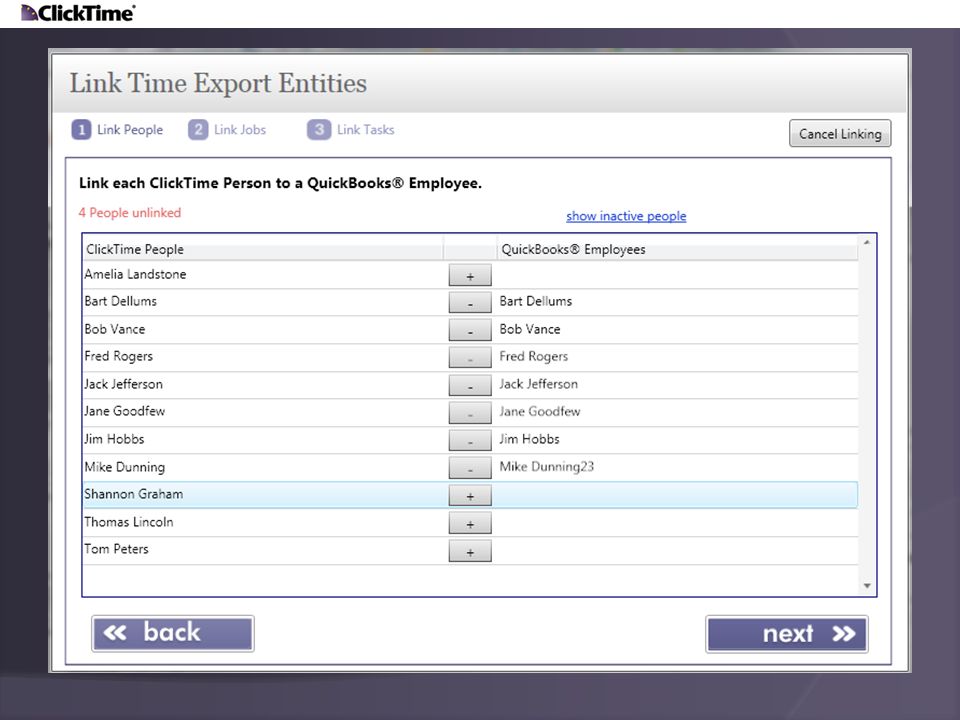960x720 pixels.
Task: Click QuickBooks employee Mike Dunning23
Action: pos(547,467)
